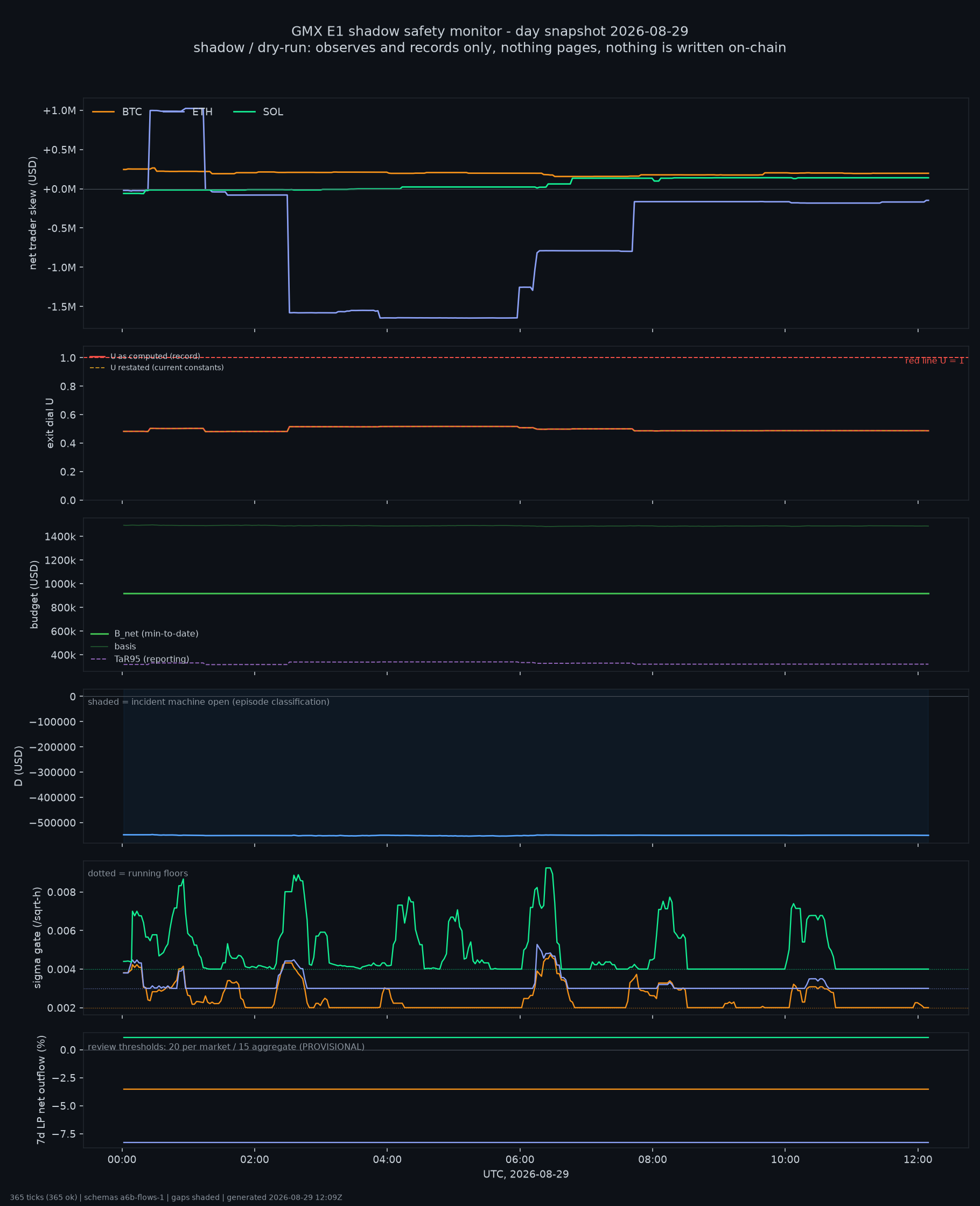
Task: Click the '+0.5M' skew tick label
Action: [59, 150]
